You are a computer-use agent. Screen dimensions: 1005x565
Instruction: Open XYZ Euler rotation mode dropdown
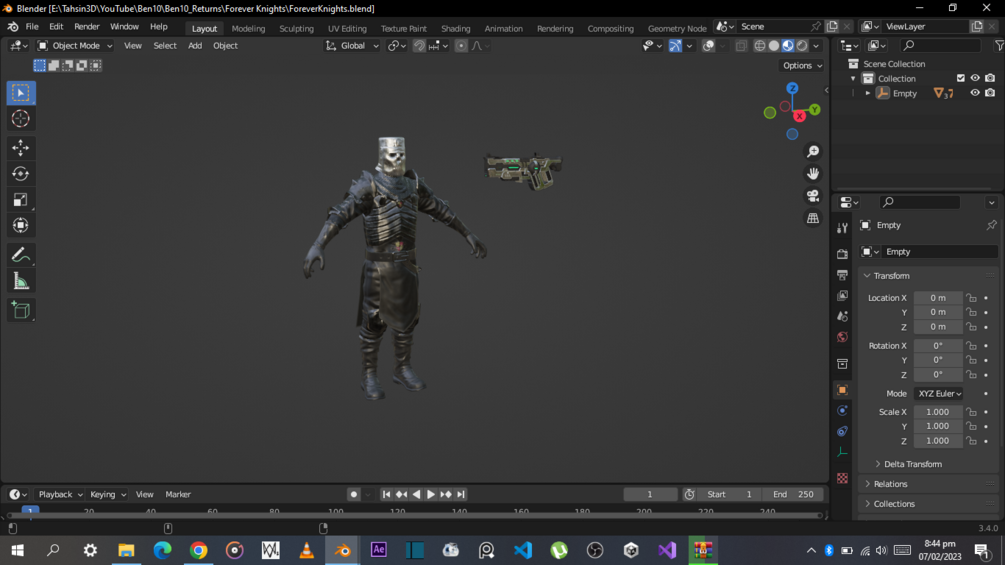point(939,393)
